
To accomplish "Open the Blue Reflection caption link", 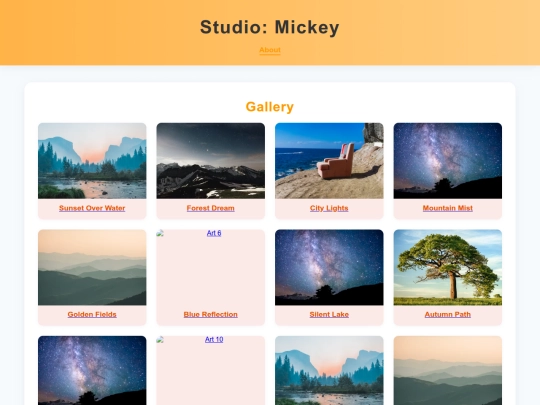I will tap(210, 314).
